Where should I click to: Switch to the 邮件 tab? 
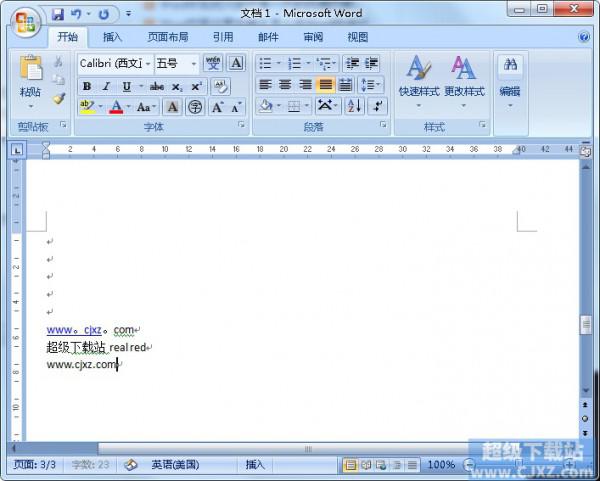(268, 37)
